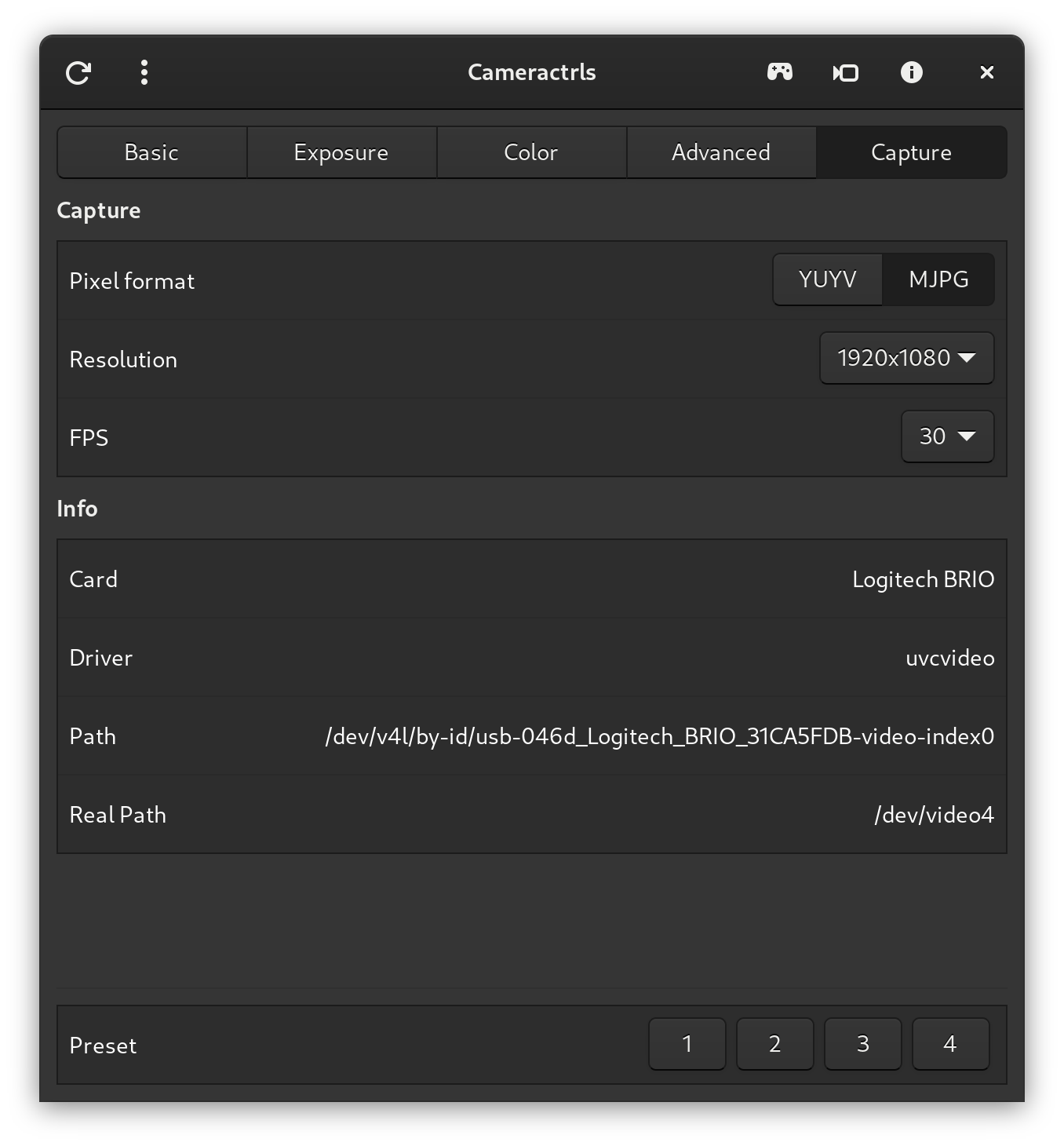Close the Cameractrls window
The height and width of the screenshot is (1146, 1064).
pos(986,73)
